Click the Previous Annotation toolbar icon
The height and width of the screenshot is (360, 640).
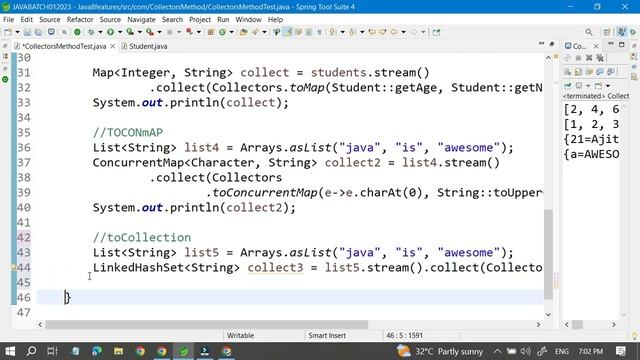(352, 32)
